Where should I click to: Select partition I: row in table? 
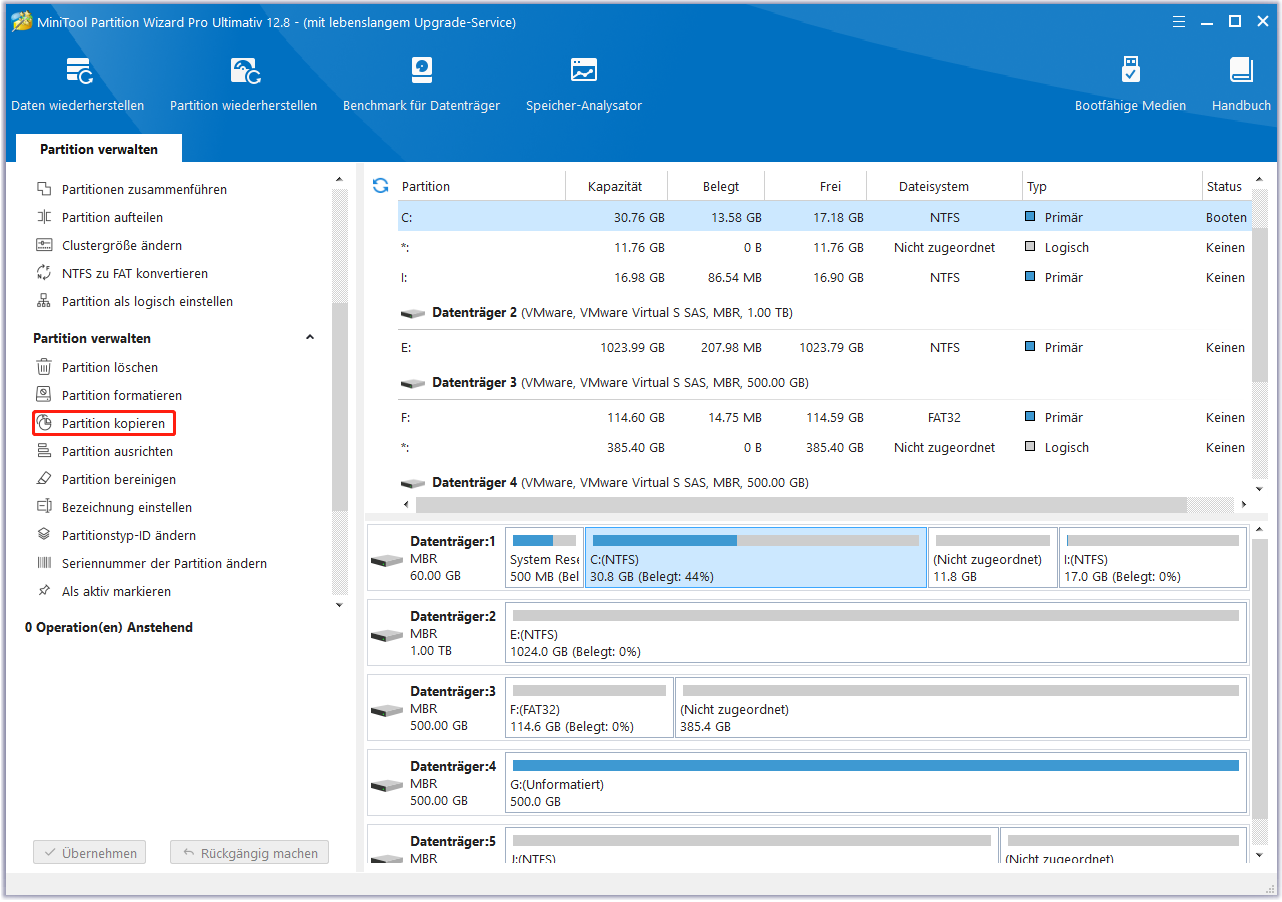click(824, 277)
